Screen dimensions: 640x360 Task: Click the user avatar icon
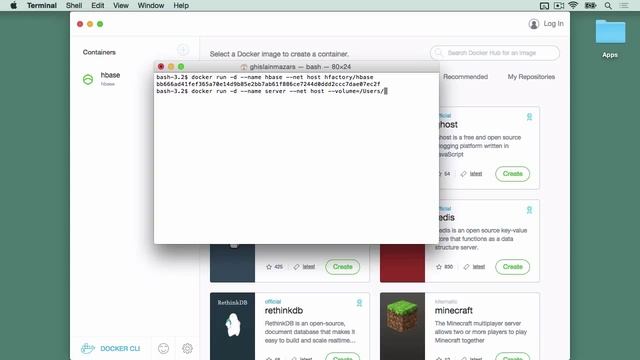click(533, 24)
